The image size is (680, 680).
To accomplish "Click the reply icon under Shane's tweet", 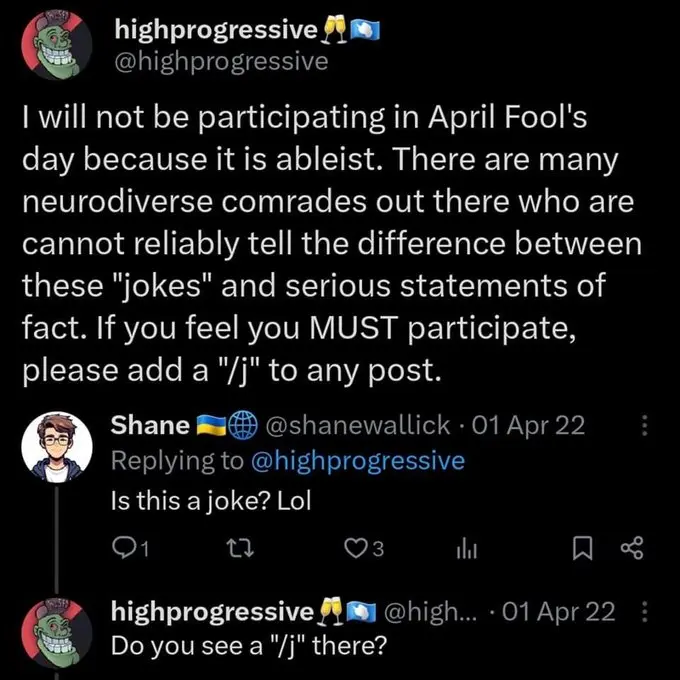I will click(x=125, y=546).
